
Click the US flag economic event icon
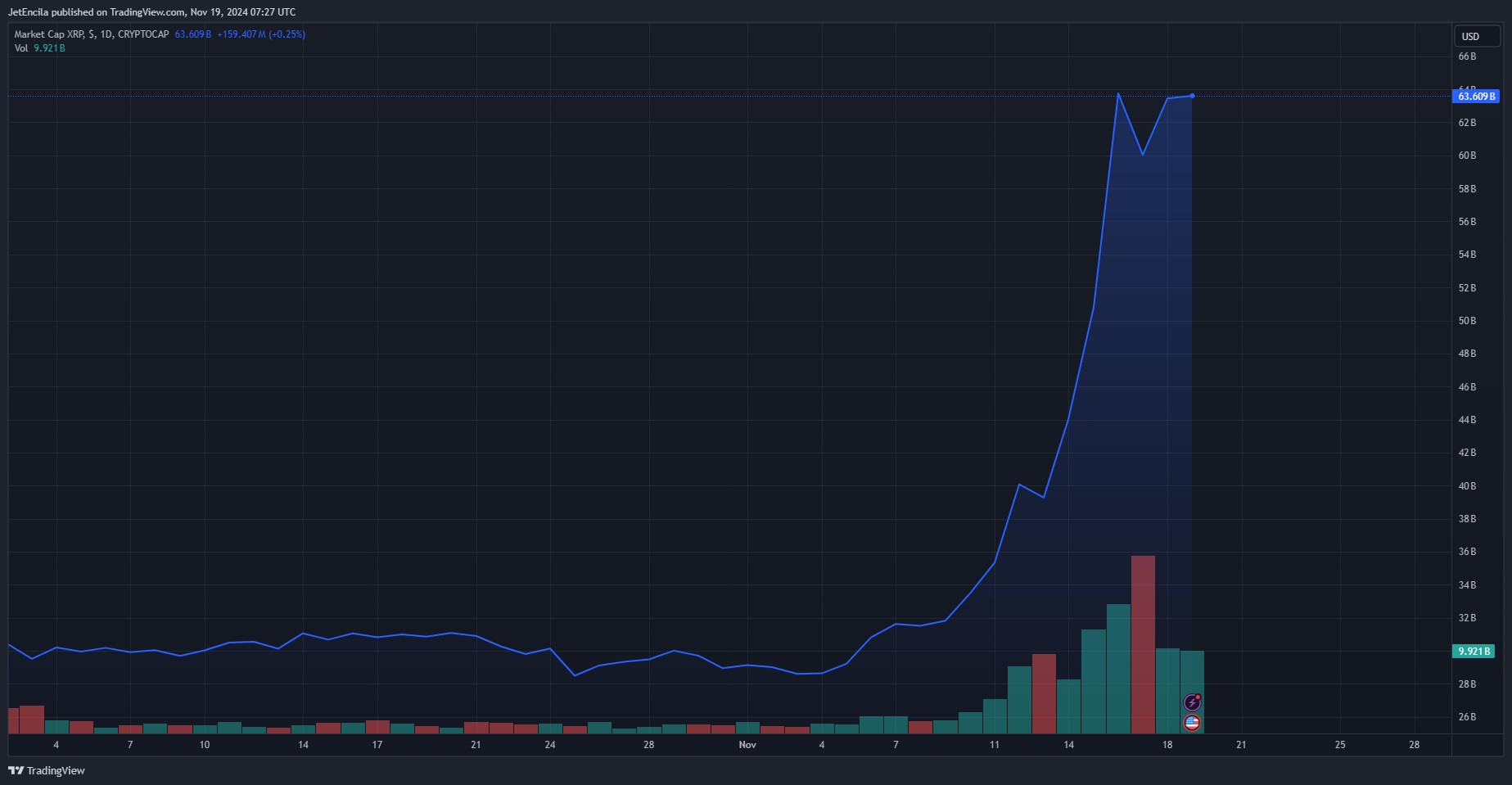1192,723
